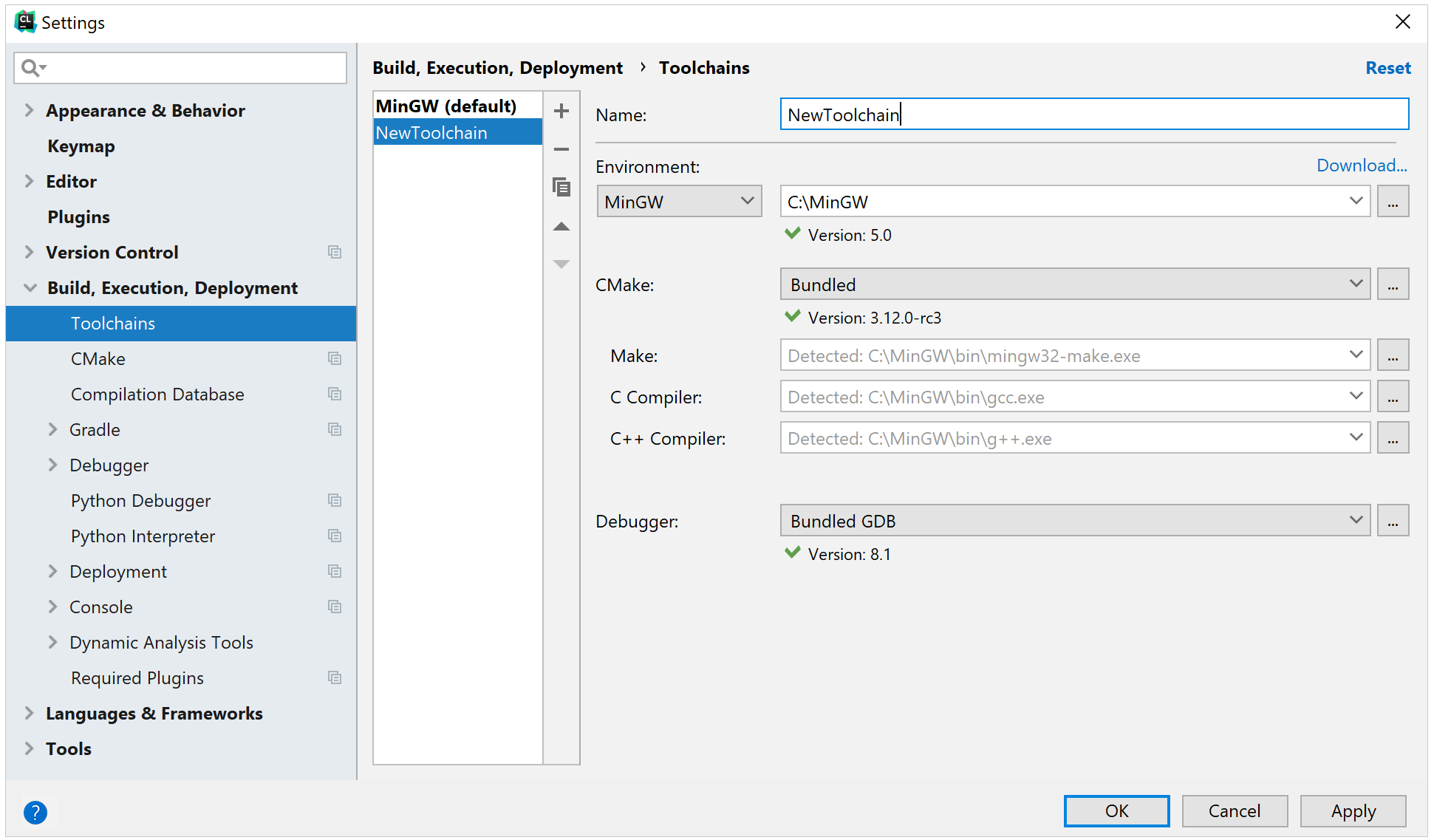
Task: Expand the Deployment node
Action: (52, 571)
